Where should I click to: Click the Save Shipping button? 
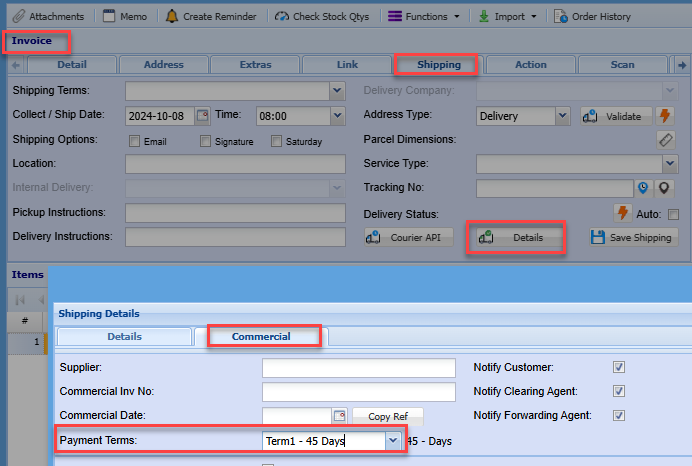pos(632,237)
